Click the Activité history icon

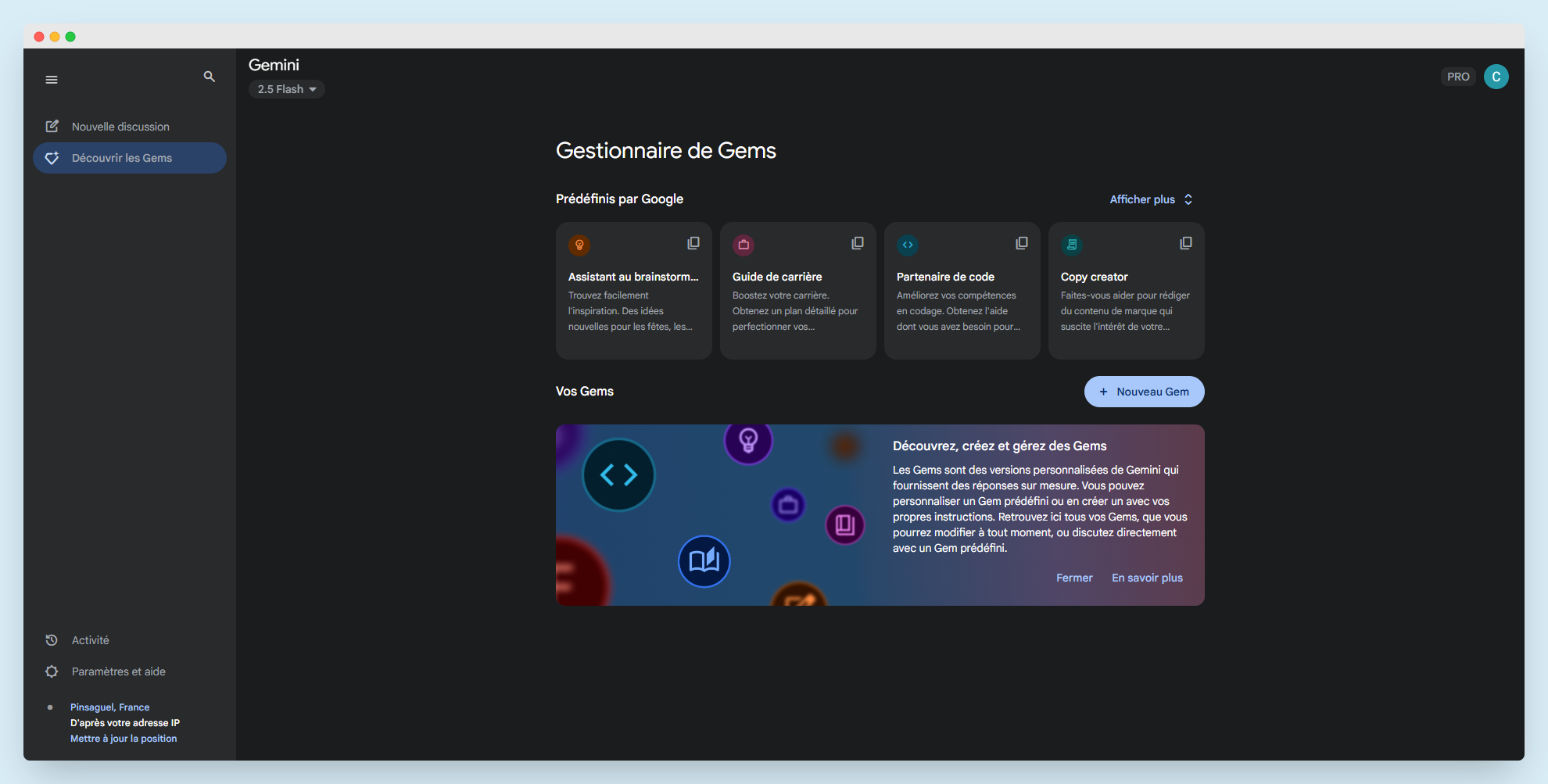[52, 640]
